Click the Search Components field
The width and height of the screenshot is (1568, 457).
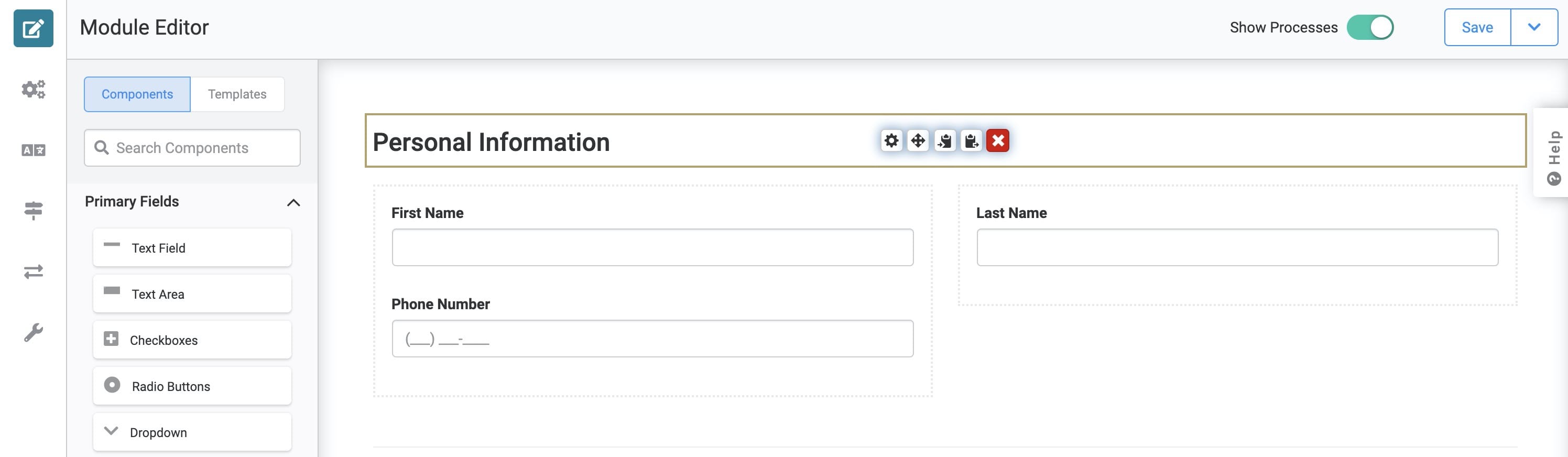click(x=192, y=148)
